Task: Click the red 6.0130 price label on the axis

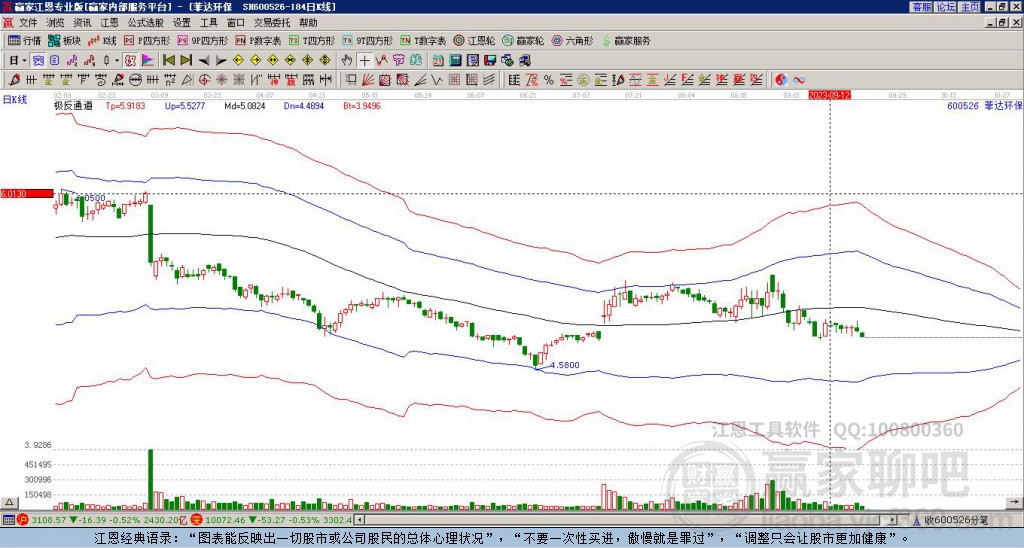Action: (x=26, y=193)
